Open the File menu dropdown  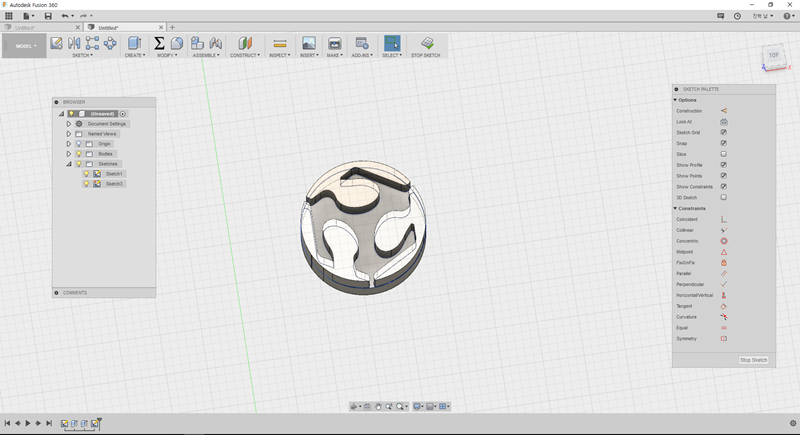pos(28,16)
